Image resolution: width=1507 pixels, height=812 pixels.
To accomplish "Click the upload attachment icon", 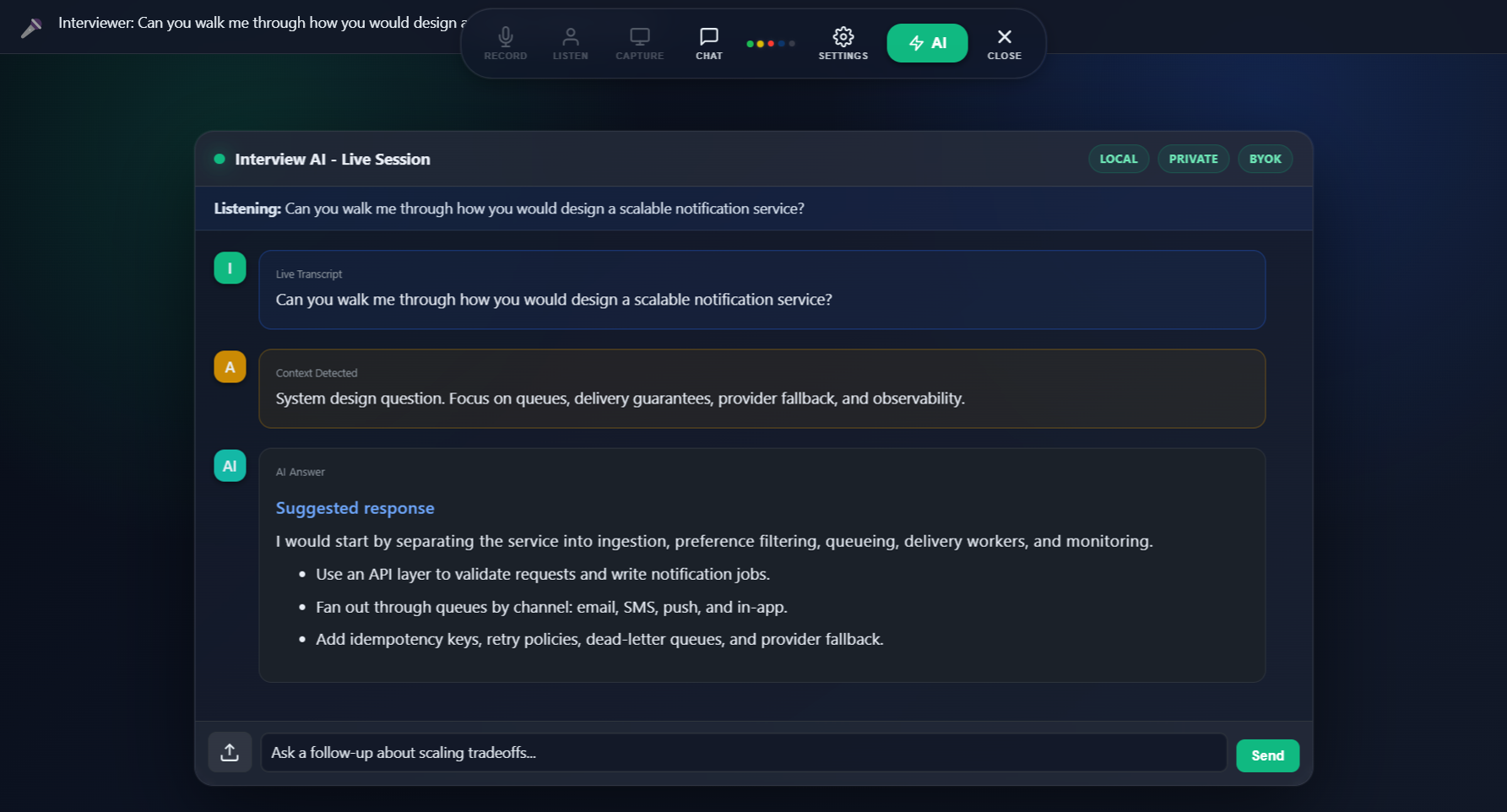I will coord(230,752).
